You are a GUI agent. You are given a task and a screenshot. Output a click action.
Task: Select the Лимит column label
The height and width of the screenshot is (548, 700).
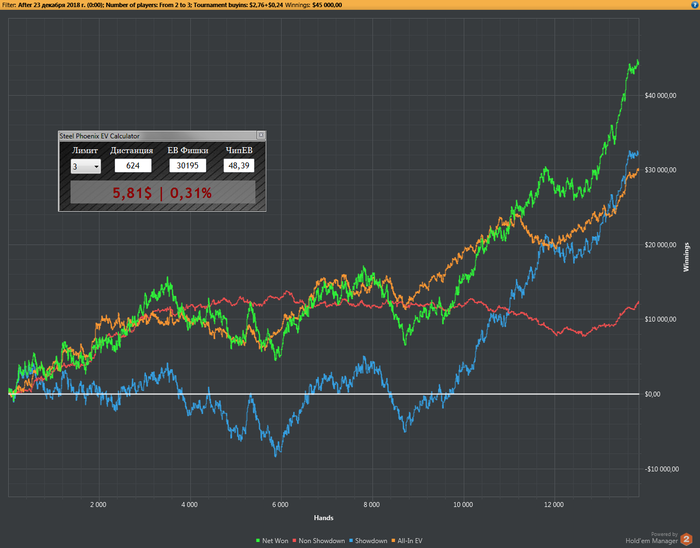85,150
